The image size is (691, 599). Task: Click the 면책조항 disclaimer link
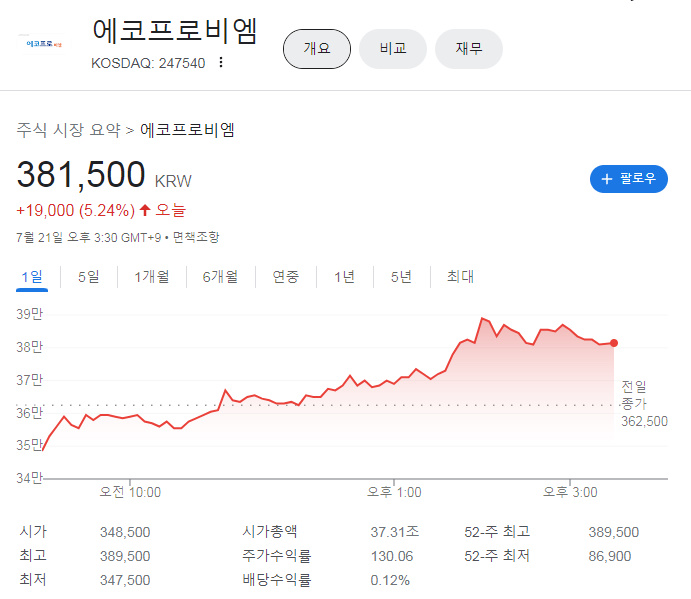click(196, 238)
